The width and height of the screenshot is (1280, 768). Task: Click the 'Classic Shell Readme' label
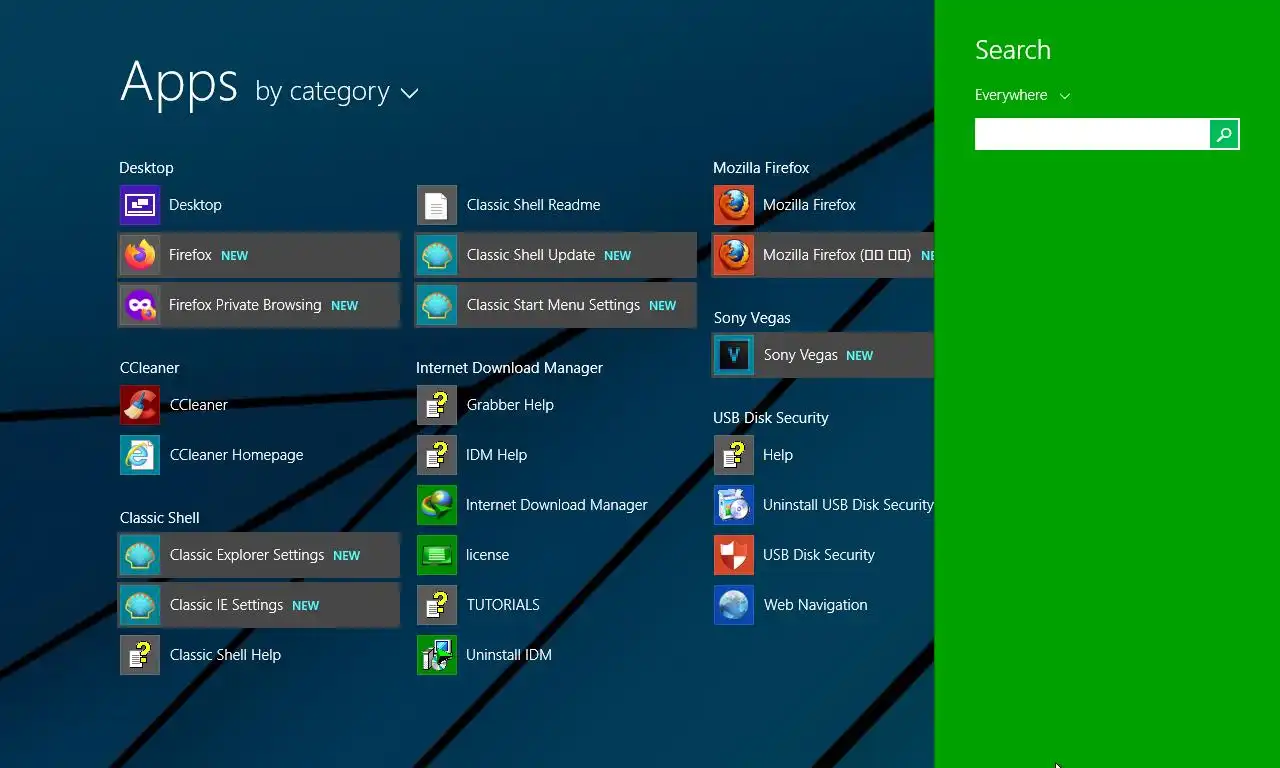click(x=534, y=205)
